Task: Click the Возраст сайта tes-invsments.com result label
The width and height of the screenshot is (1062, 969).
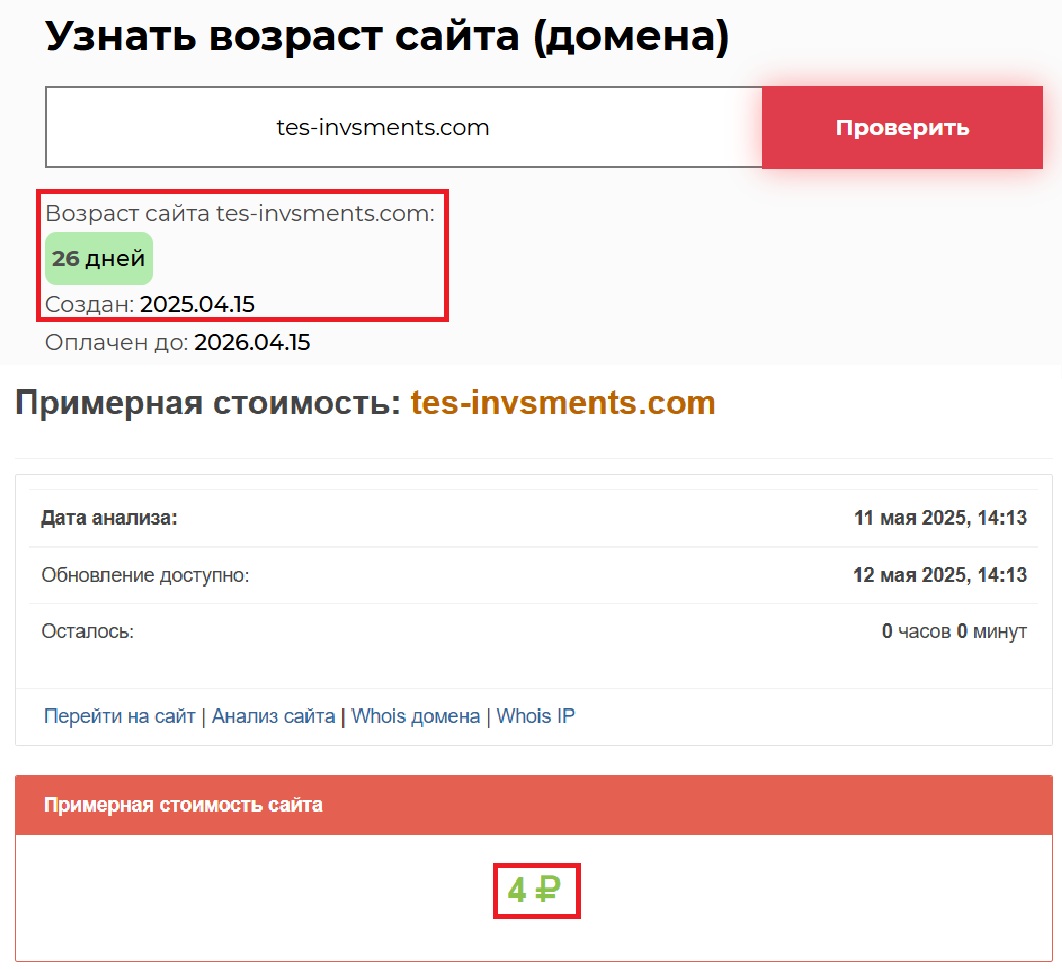Action: coord(240,213)
